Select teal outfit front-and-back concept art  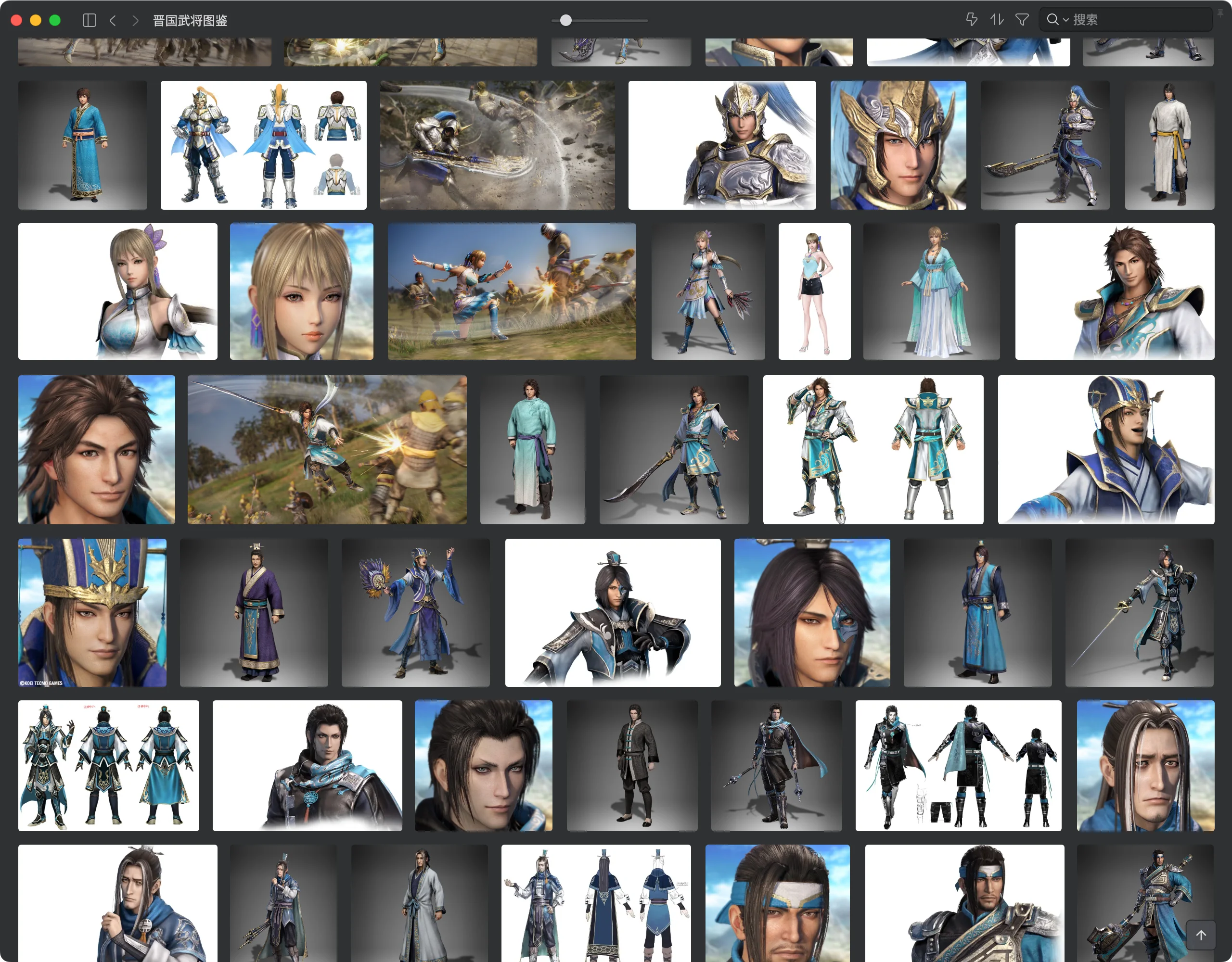873,449
